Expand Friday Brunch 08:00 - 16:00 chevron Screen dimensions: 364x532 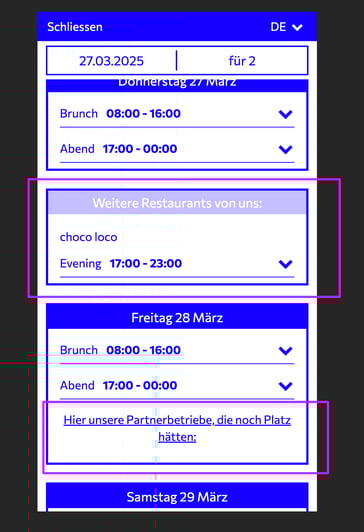coord(286,350)
